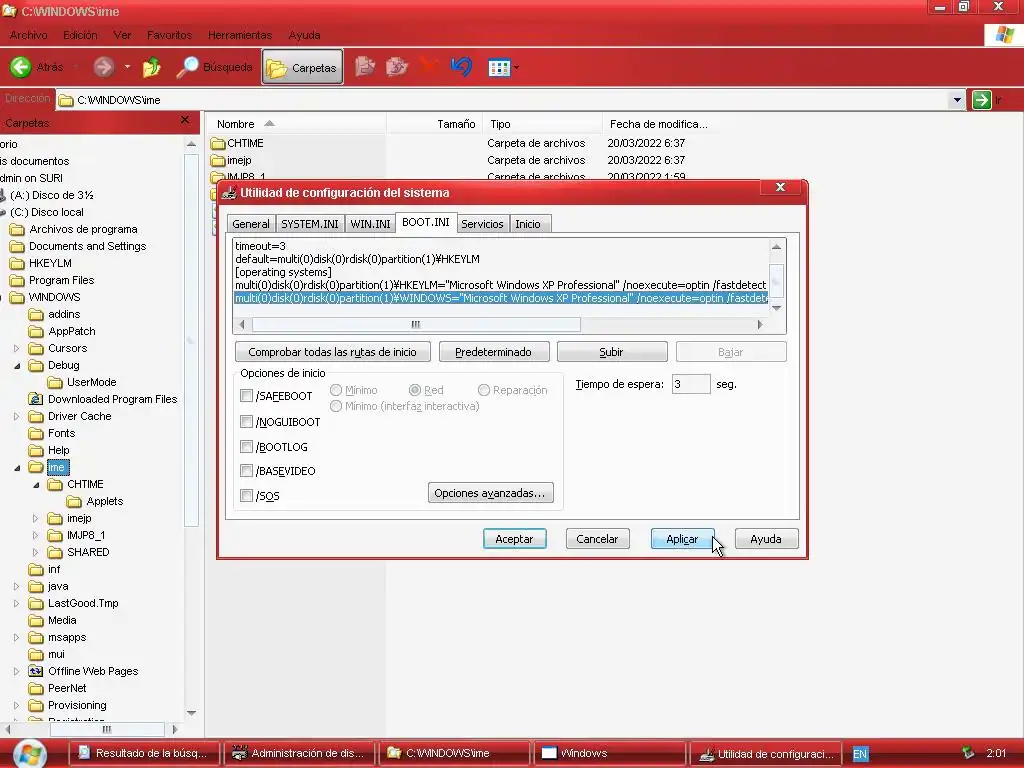Switch to Resultado de la búsqueda taskbar item
Image resolution: width=1024 pixels, height=768 pixels.
pos(143,753)
